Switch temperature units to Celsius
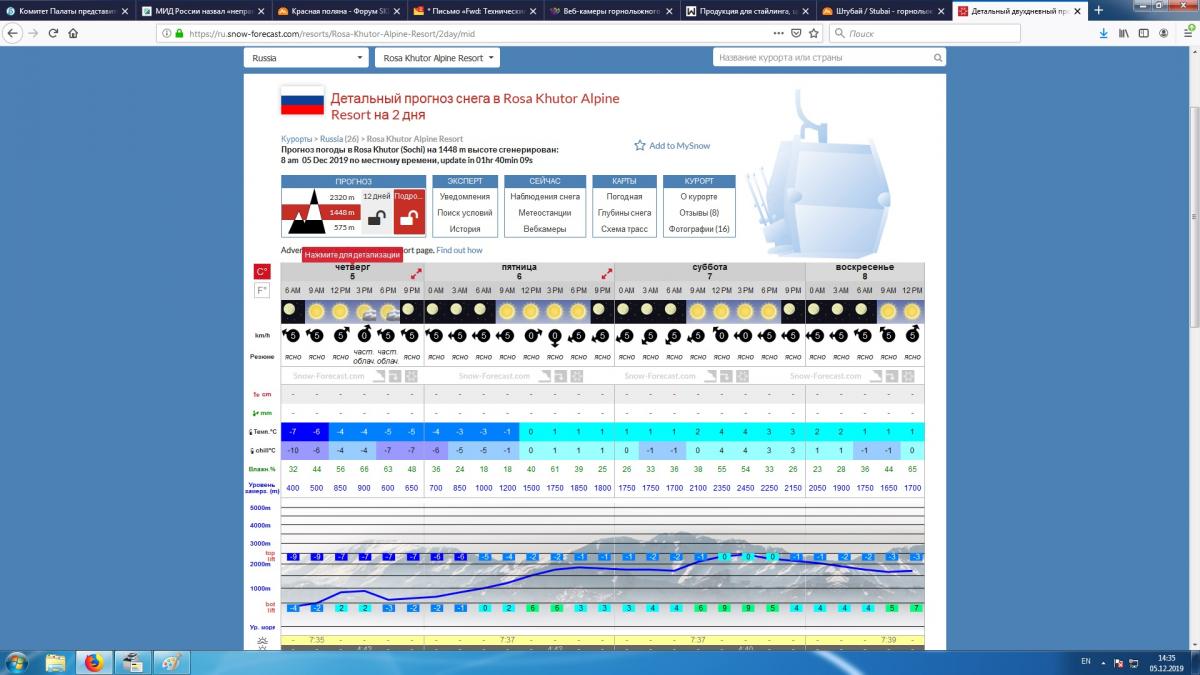Screen dimensions: 1200x675 coord(262,272)
